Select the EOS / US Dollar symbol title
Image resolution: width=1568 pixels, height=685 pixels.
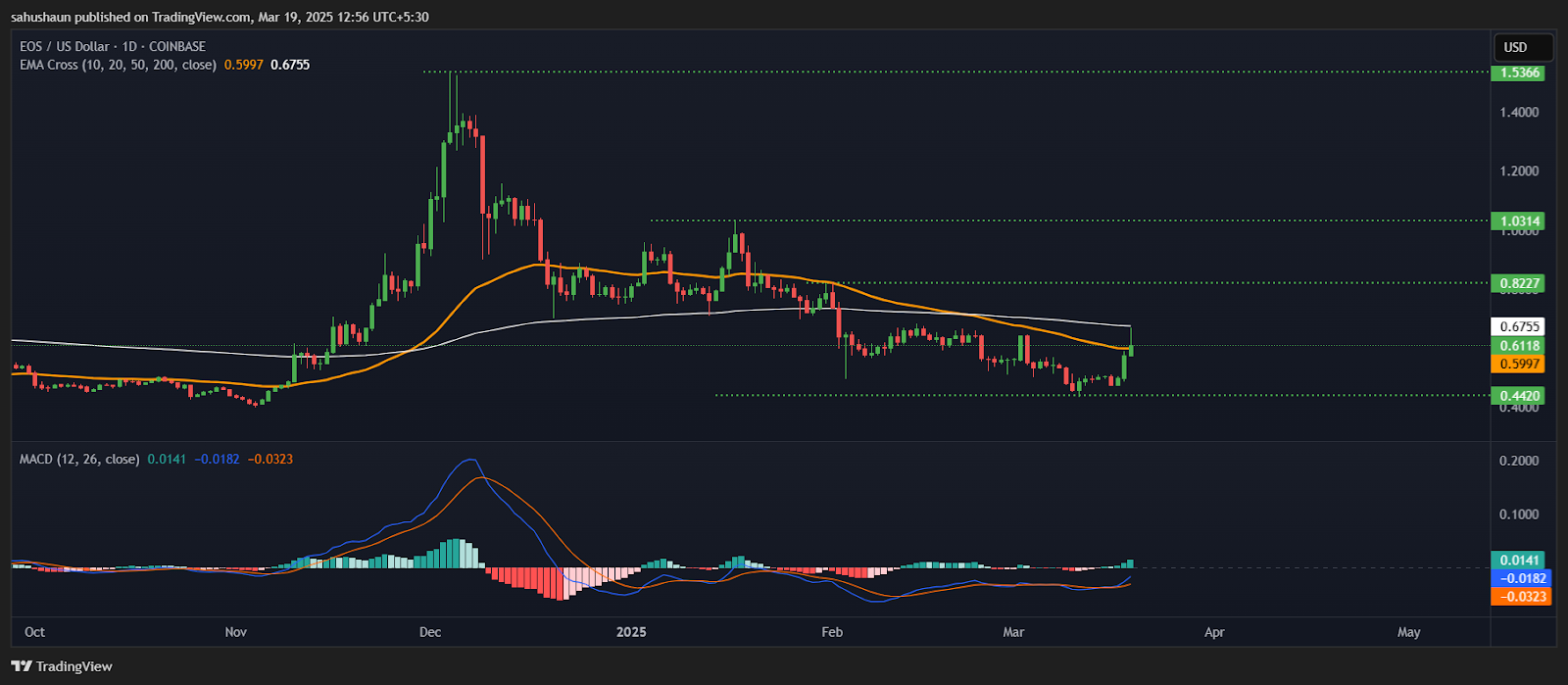click(113, 46)
